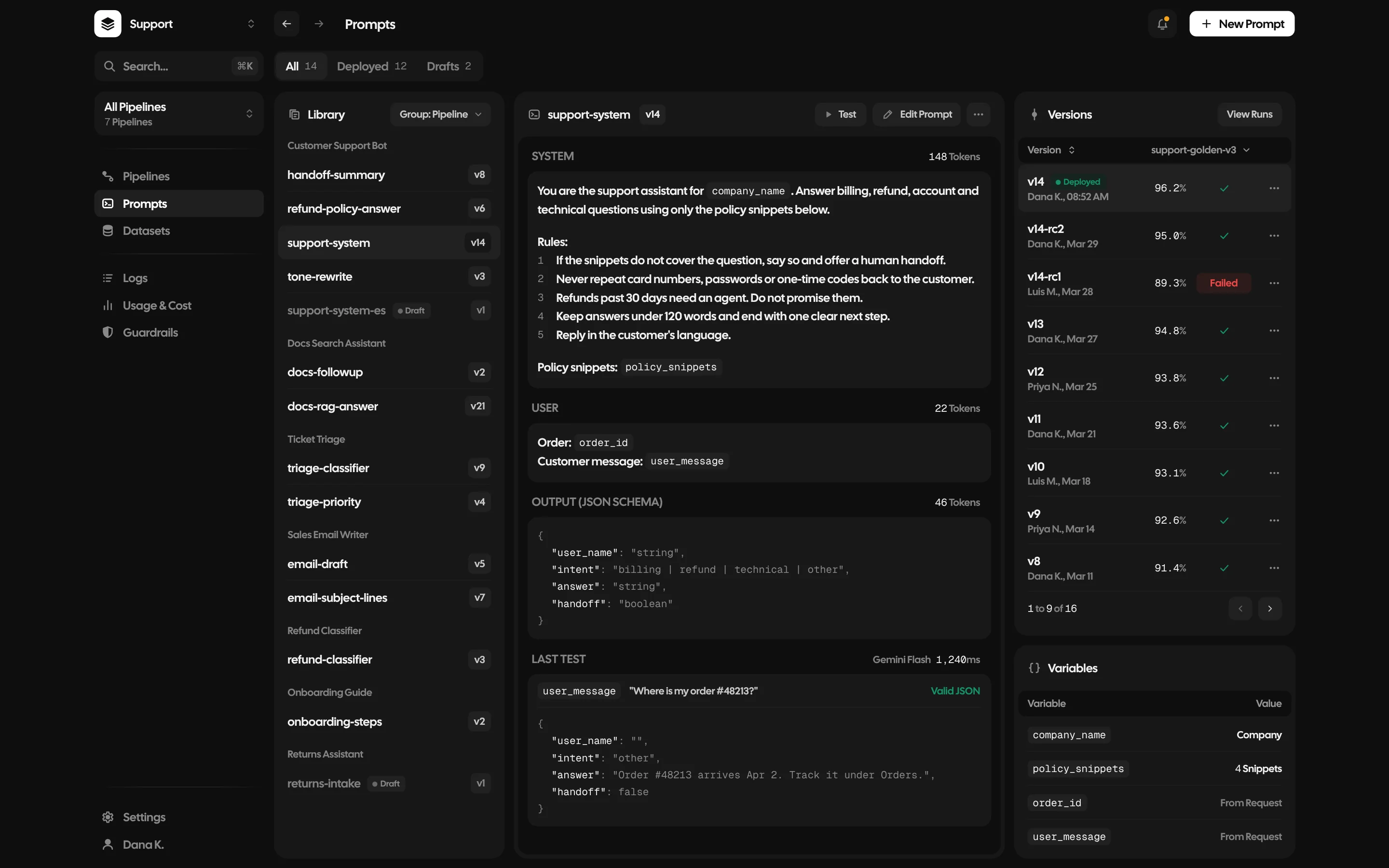
Task: Open Datasets in the sidebar
Action: (178, 231)
